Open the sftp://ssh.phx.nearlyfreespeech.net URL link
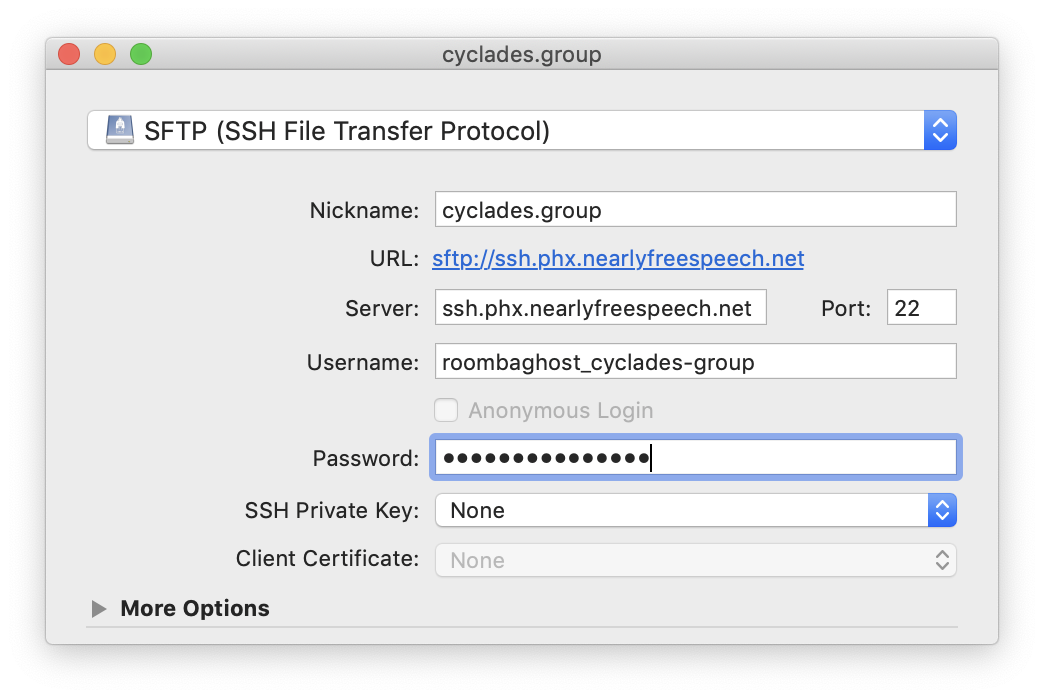The image size is (1044, 698). click(x=618, y=259)
